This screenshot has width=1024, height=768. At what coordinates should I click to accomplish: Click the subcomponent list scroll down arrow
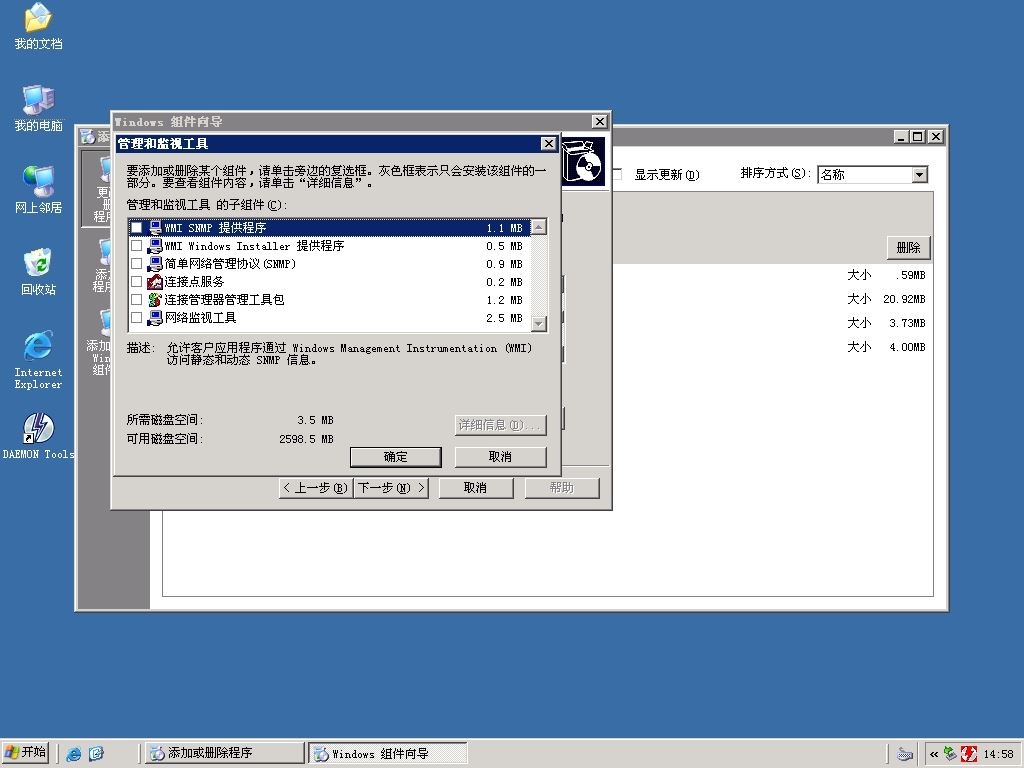point(539,323)
